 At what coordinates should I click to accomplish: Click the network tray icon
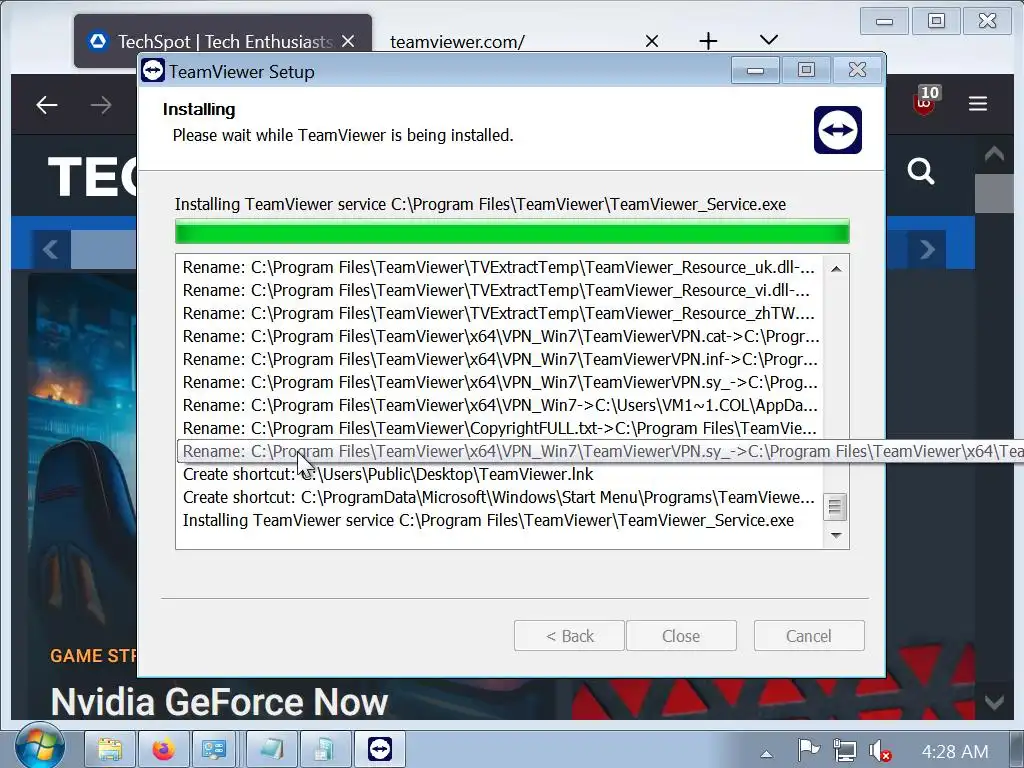pyautogui.click(x=844, y=750)
